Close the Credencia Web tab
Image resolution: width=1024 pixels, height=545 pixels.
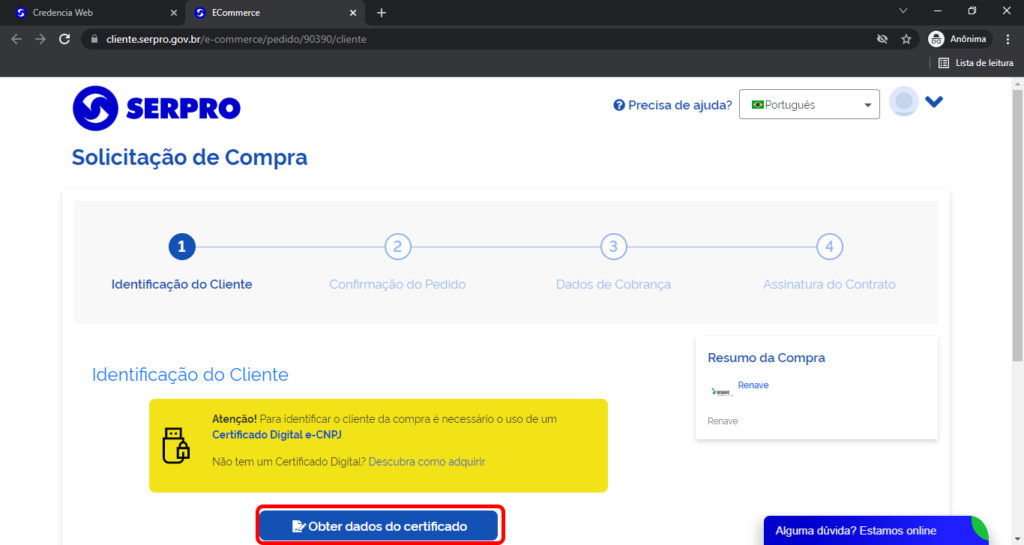pos(173,12)
